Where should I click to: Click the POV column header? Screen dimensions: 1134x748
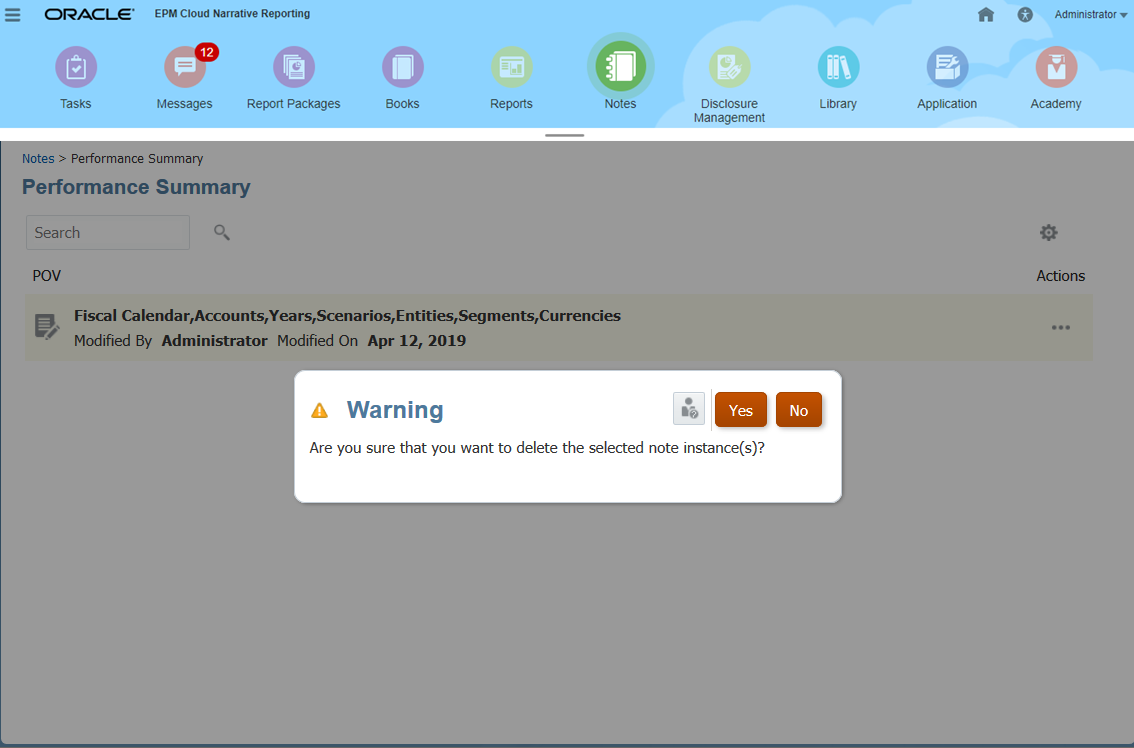[x=46, y=276]
